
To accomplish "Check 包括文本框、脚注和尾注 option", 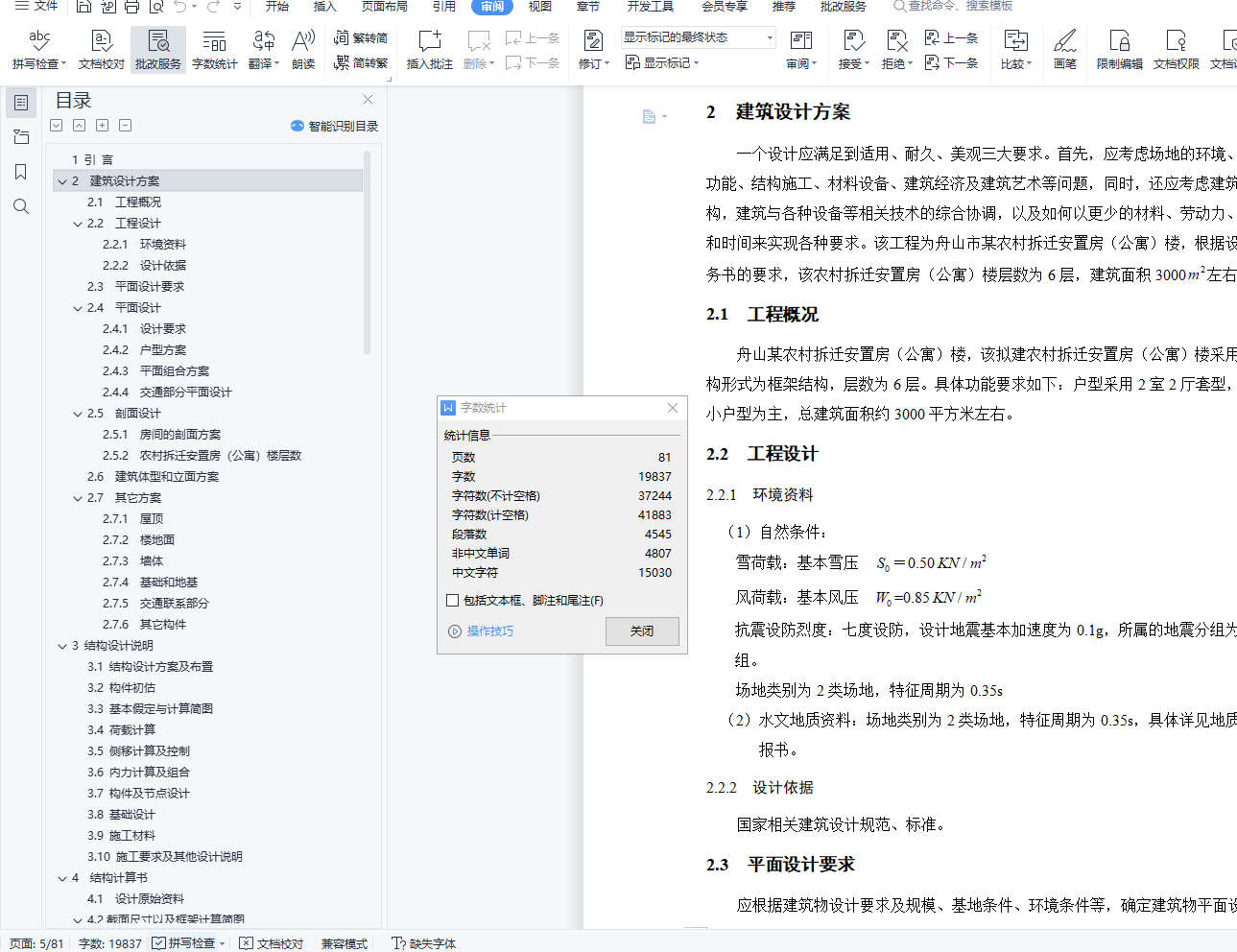I will (453, 601).
